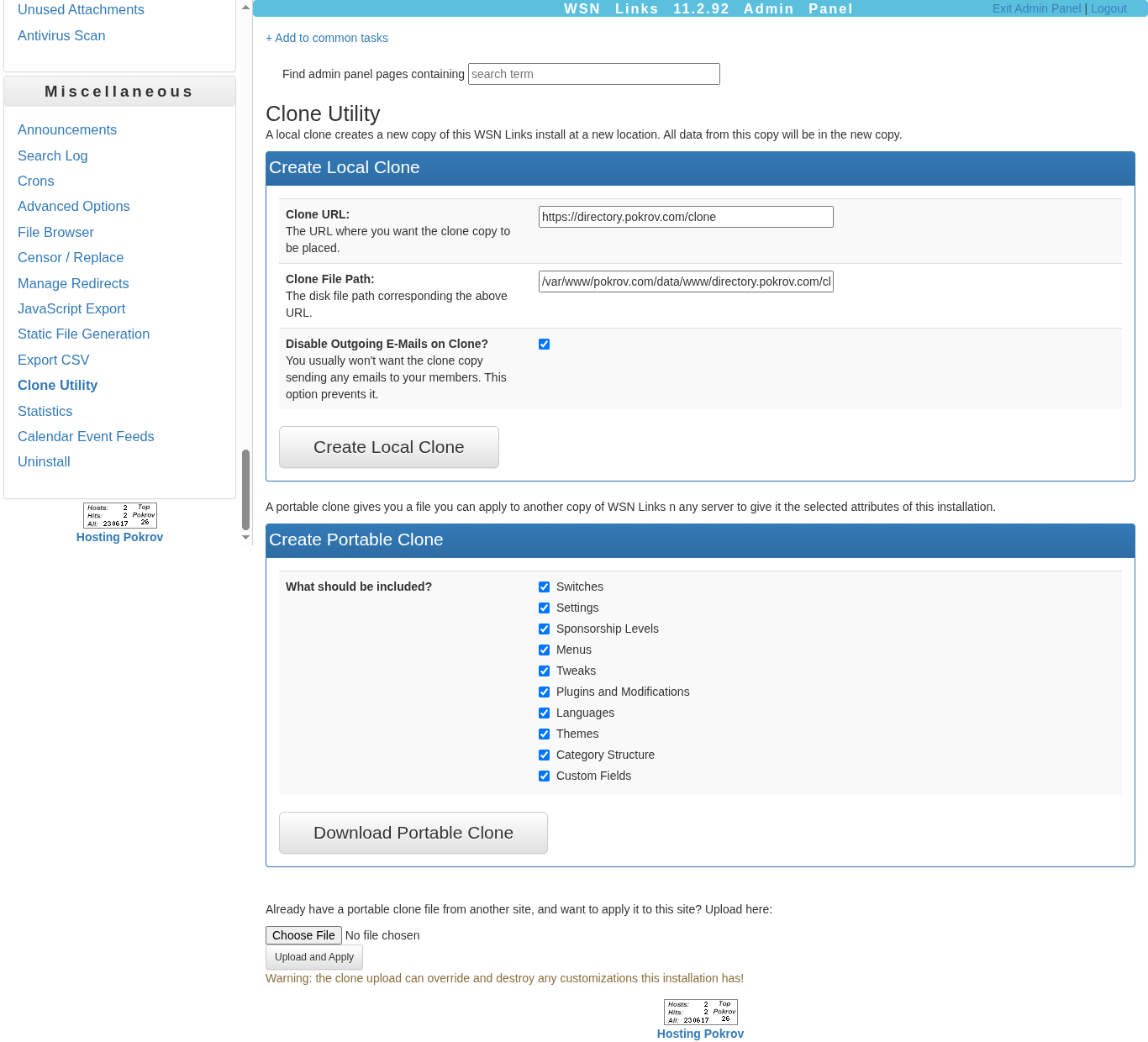
Task: Click sidebar scroll up arrow
Action: 245,8
